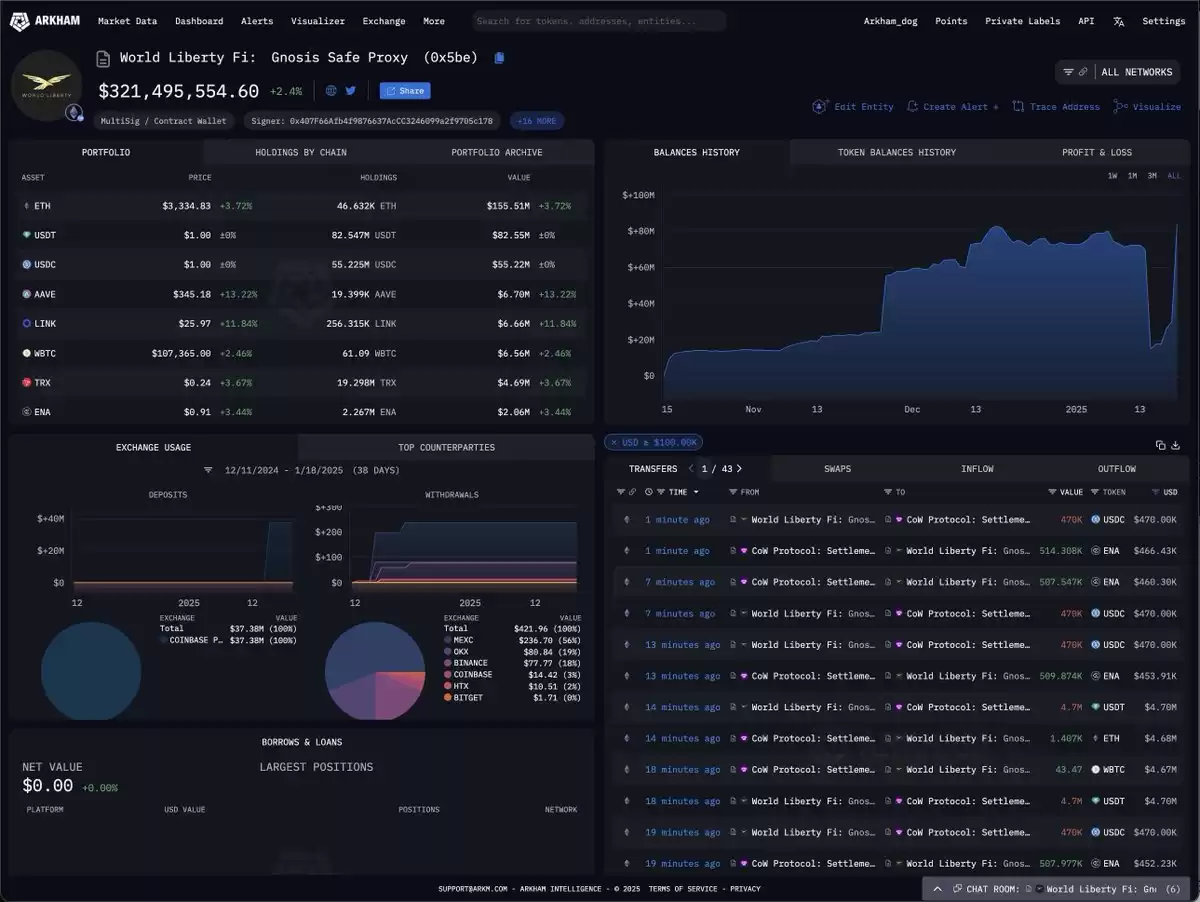Click the TRX asset icon in portfolio
Viewport: 1200px width, 902px height.
27,382
